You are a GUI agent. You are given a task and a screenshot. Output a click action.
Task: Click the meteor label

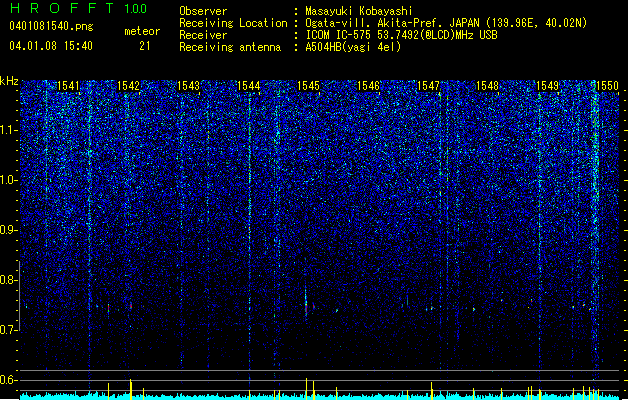coord(142,31)
